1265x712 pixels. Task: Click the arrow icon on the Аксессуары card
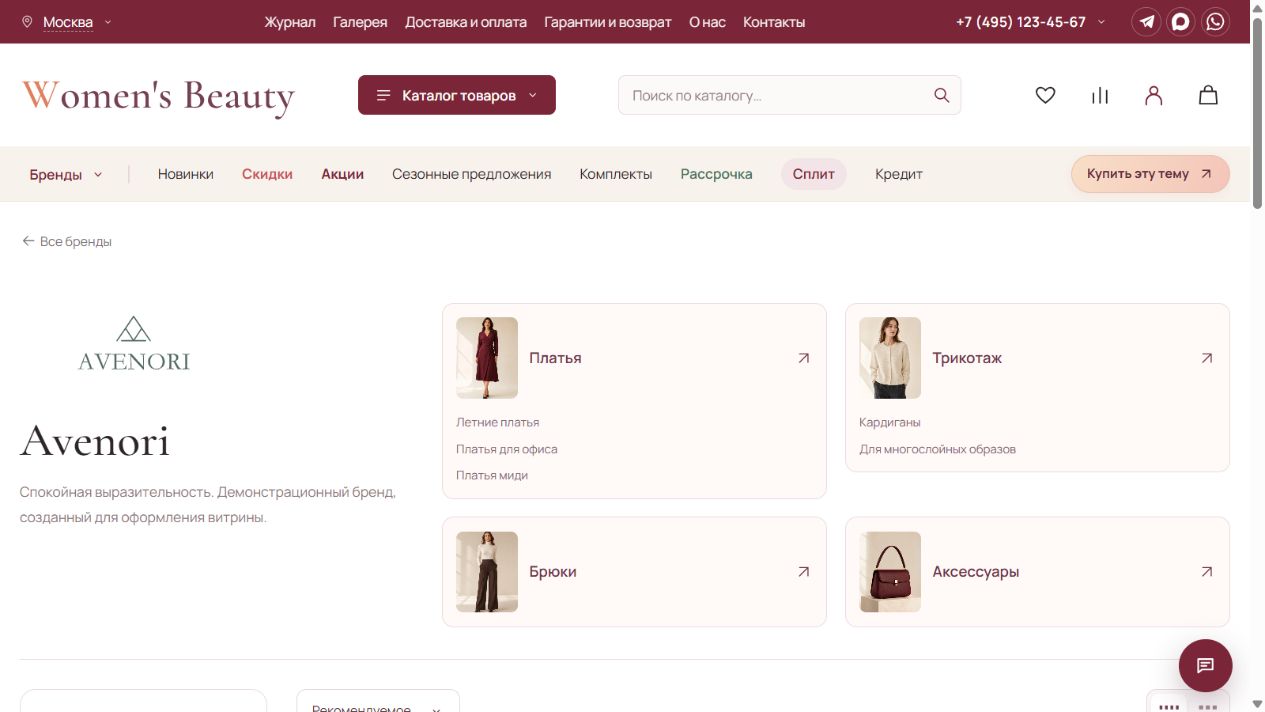click(1206, 572)
